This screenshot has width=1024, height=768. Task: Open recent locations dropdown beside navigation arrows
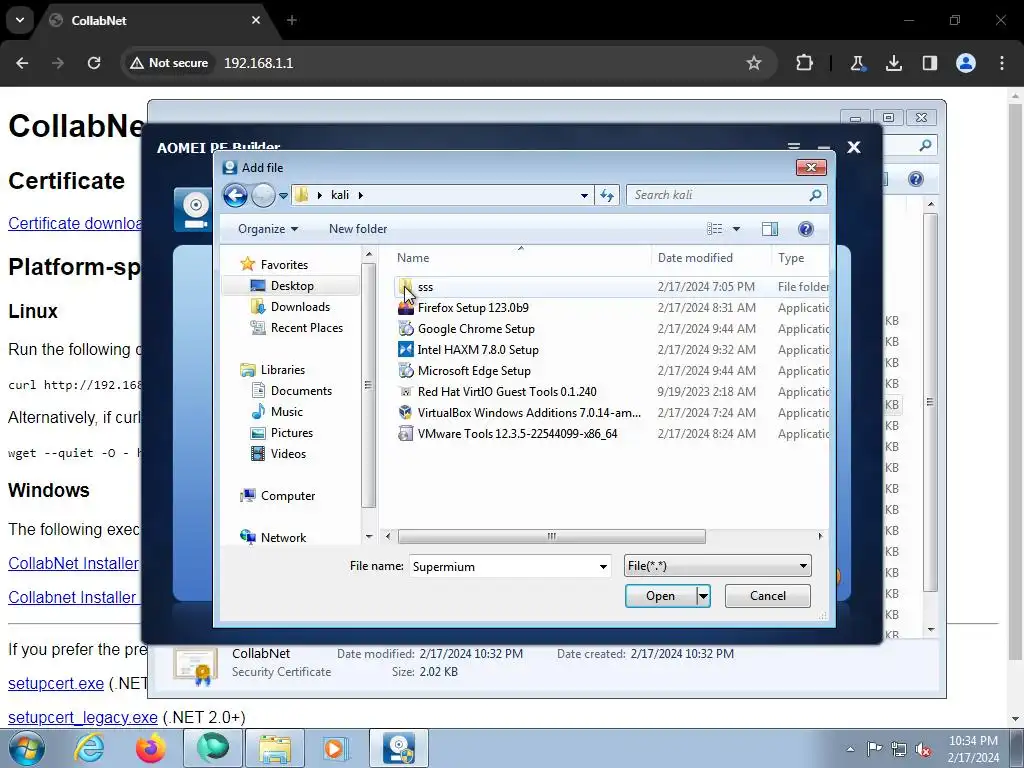point(283,195)
